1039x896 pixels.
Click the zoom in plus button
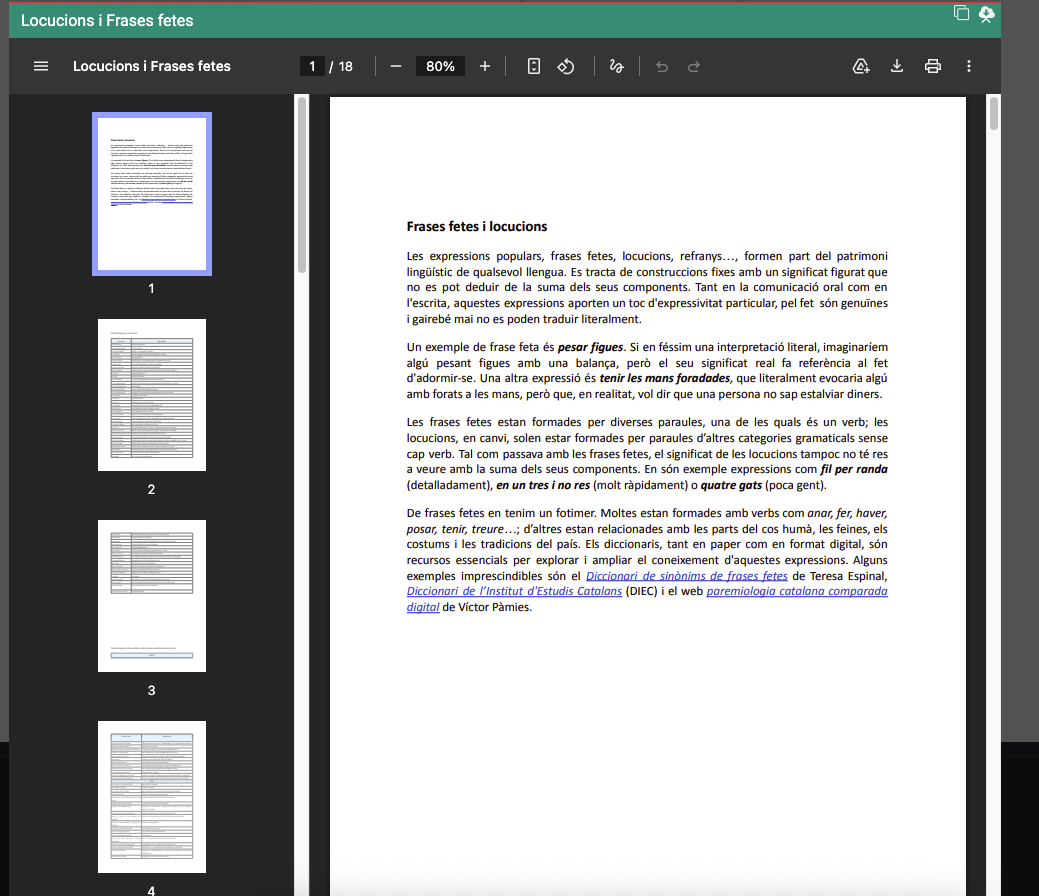pyautogui.click(x=485, y=66)
